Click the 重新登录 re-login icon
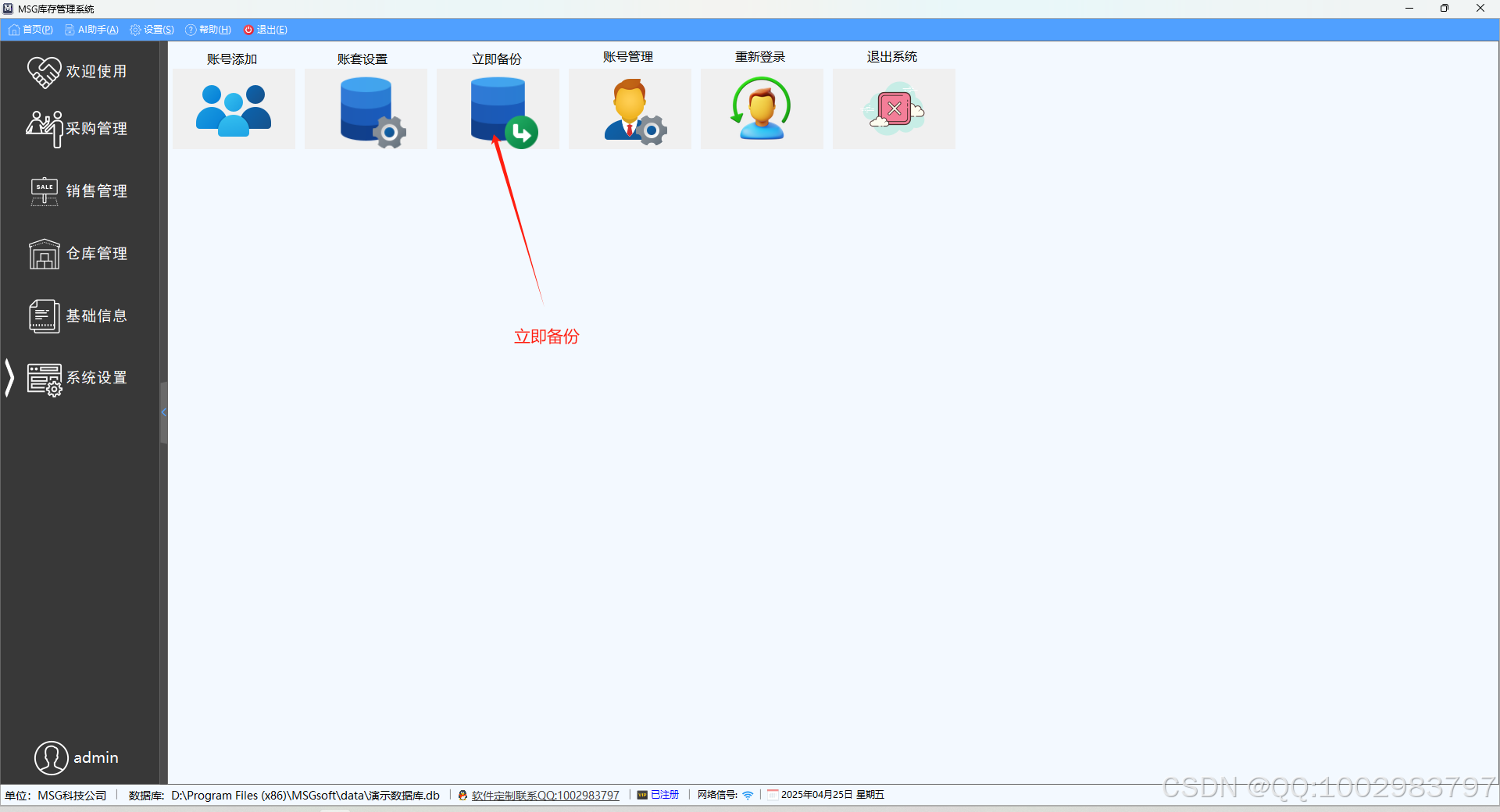Screen dimensions: 1500x812 762,109
